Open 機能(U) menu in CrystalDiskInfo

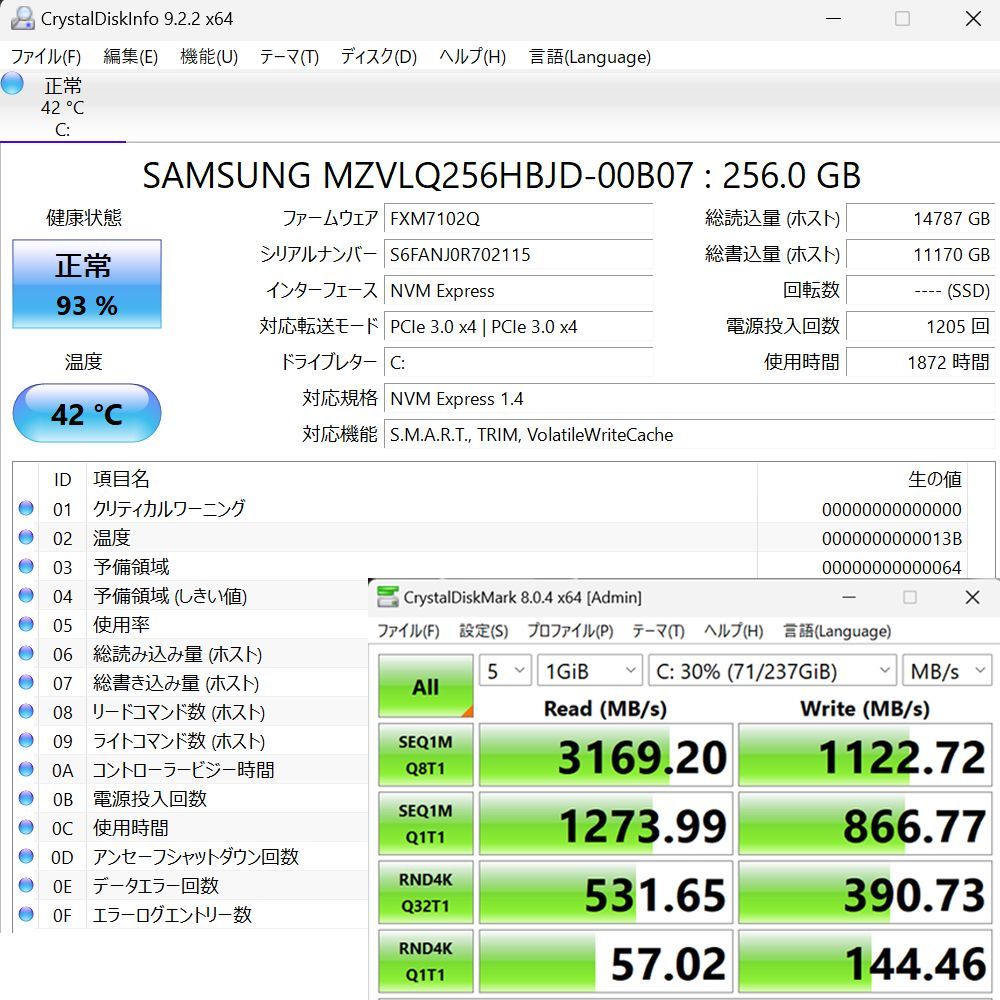click(x=209, y=57)
